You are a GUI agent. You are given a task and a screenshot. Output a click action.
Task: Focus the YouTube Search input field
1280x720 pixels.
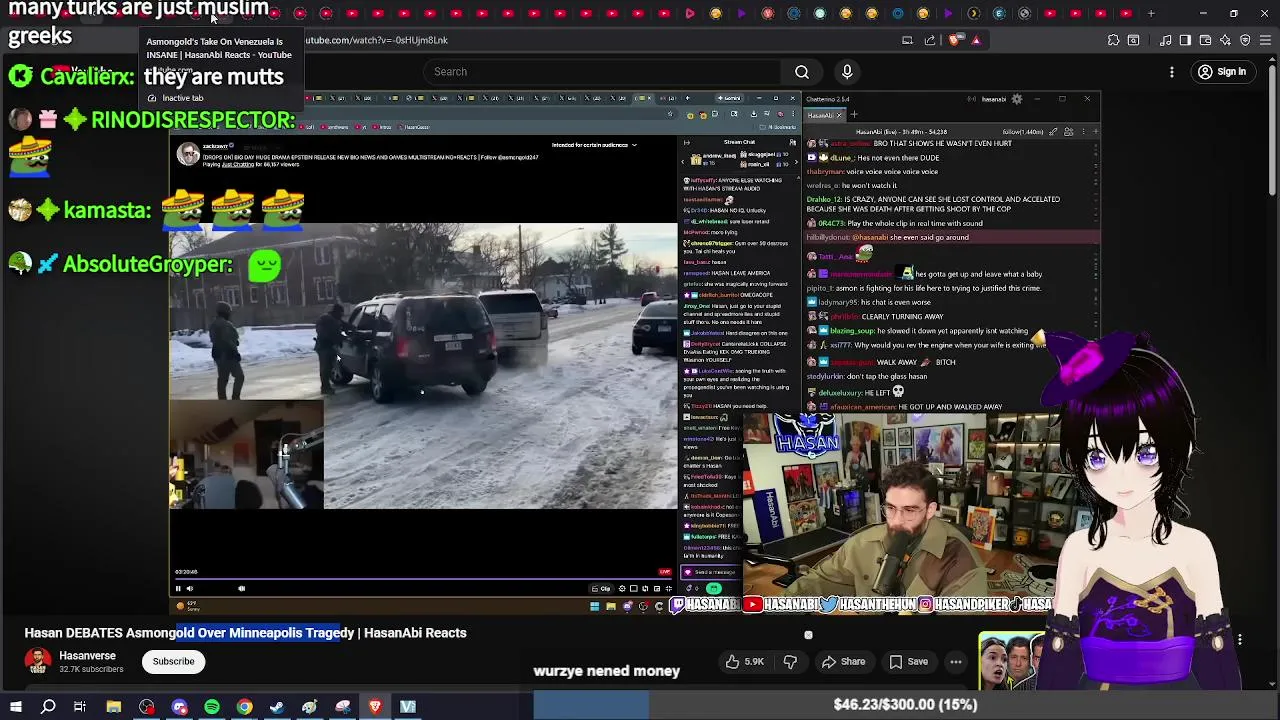click(600, 72)
